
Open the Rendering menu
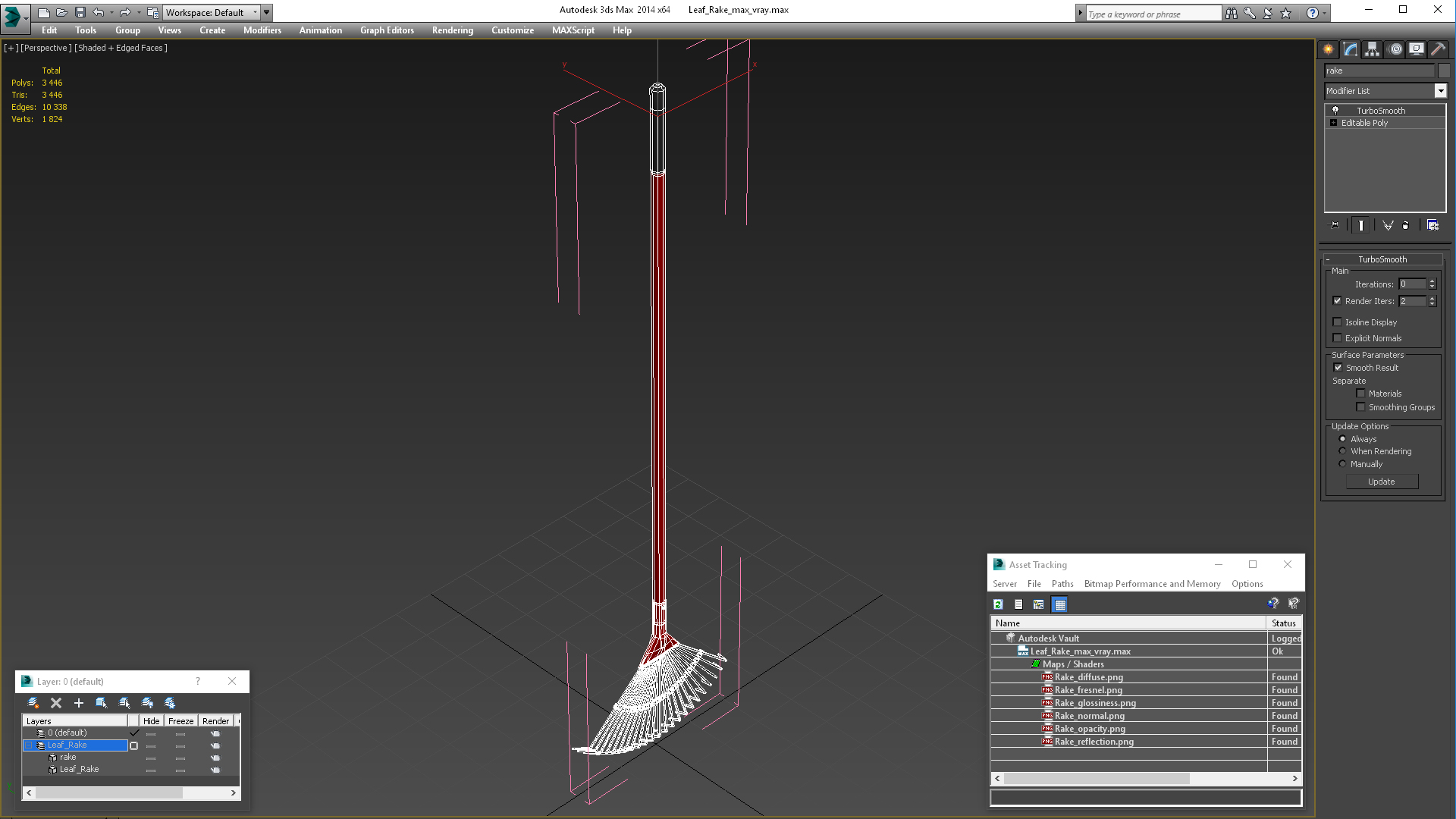click(x=453, y=30)
